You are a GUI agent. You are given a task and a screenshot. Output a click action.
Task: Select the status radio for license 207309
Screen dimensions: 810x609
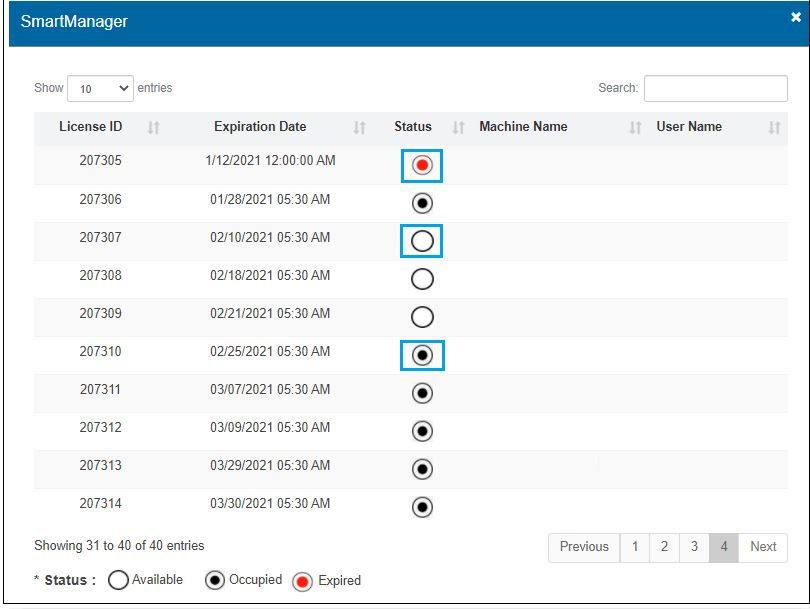click(x=422, y=317)
